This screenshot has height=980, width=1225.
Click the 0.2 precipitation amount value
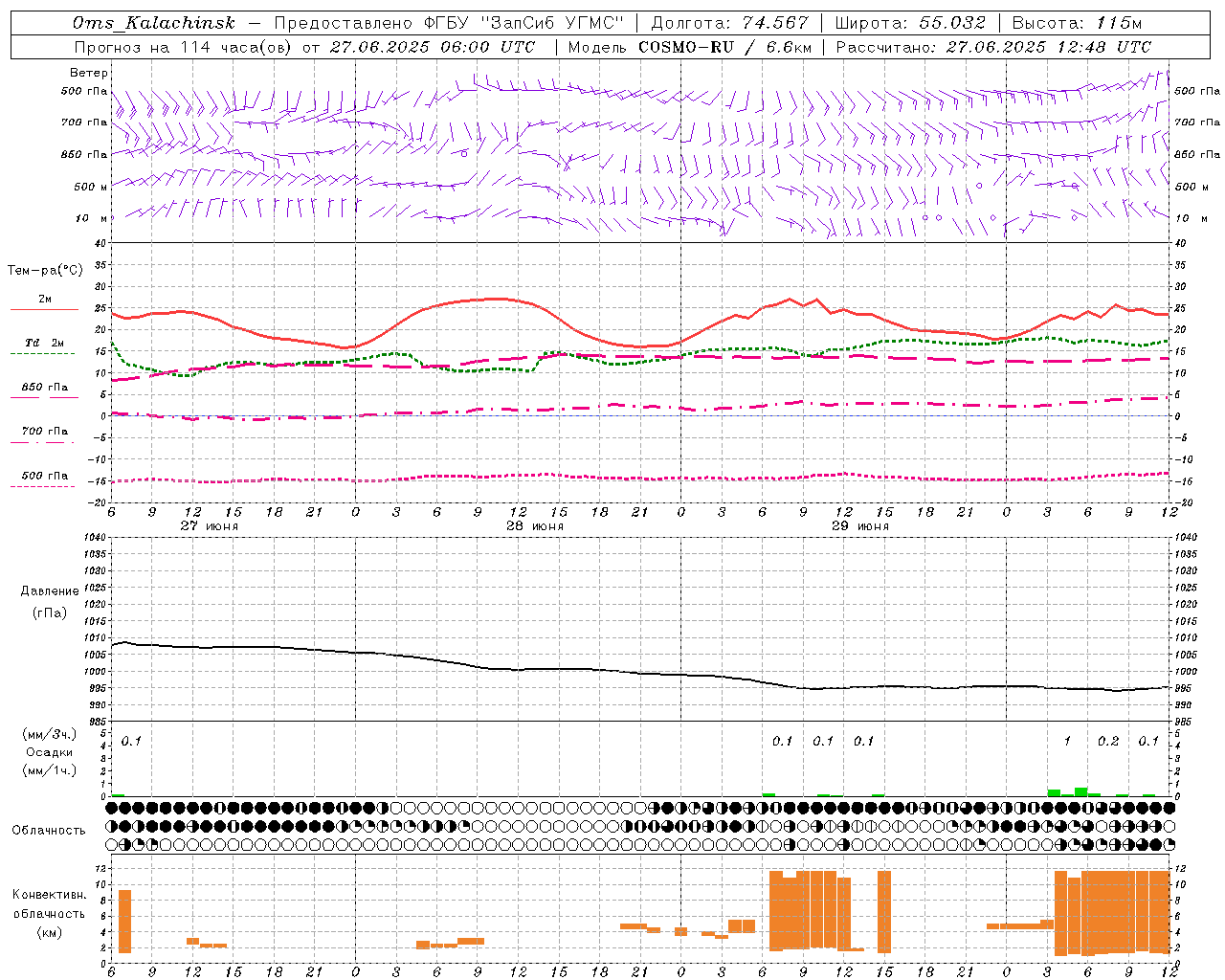(x=1108, y=742)
